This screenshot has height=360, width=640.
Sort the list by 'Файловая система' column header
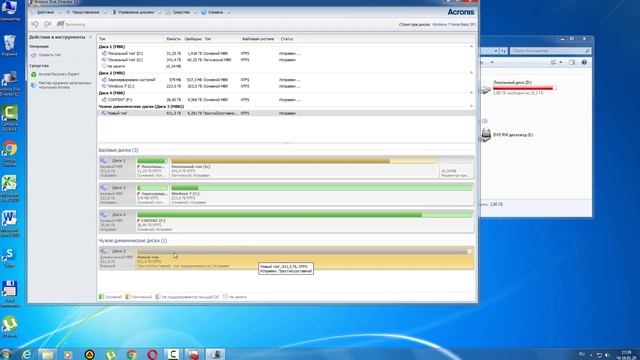click(258, 39)
